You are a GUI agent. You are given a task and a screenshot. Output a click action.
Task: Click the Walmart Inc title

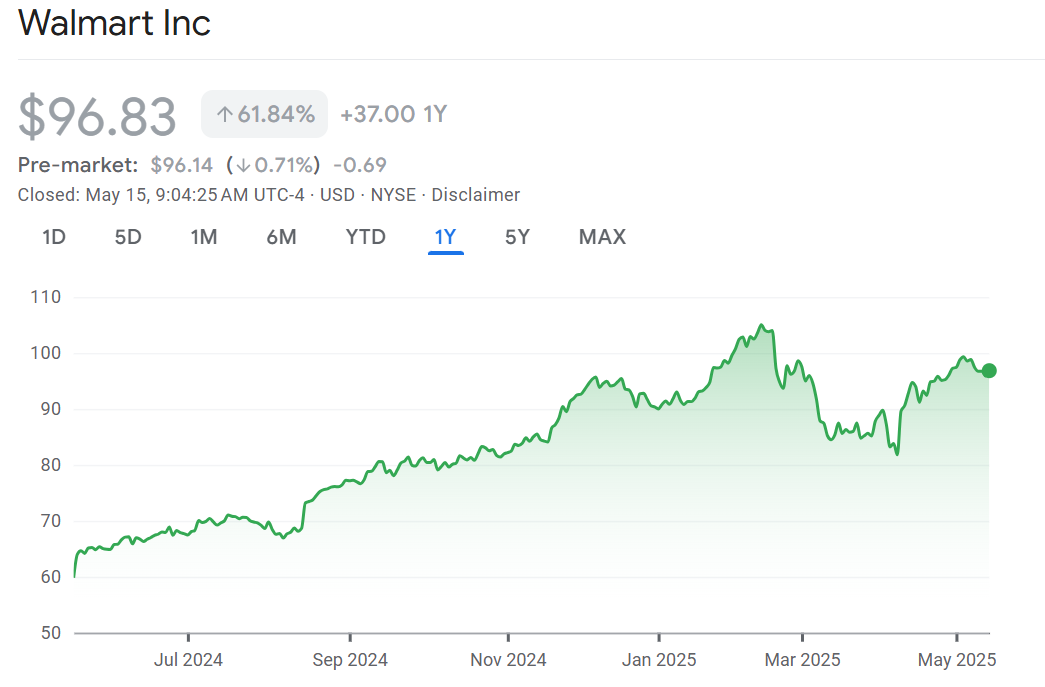(x=114, y=23)
